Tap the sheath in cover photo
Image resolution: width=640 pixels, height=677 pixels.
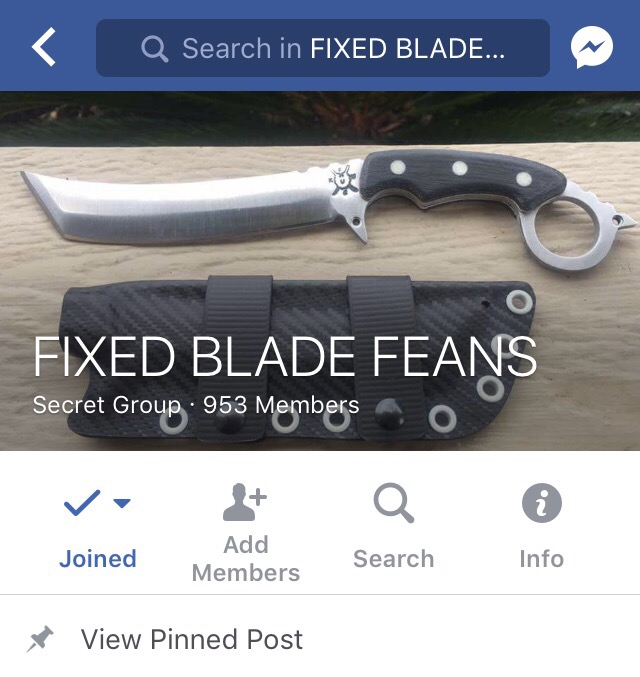point(298,358)
